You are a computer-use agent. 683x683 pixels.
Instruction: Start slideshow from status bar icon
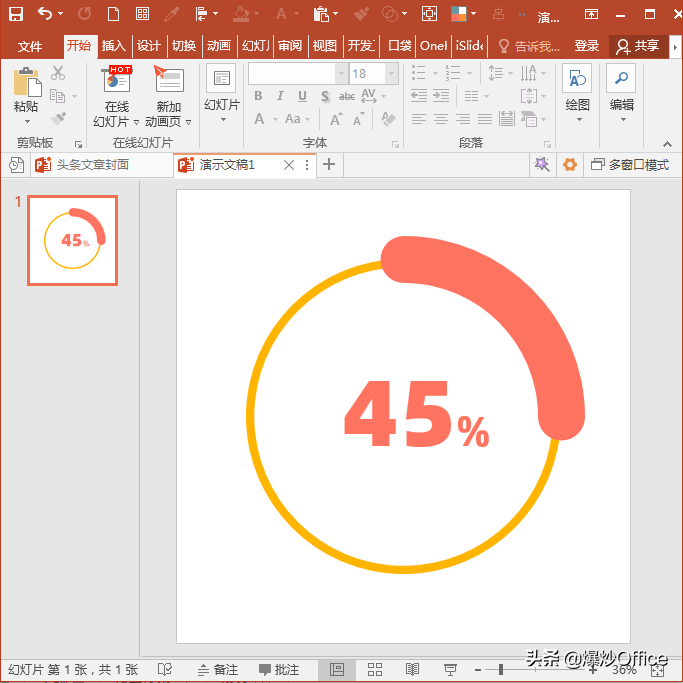point(450,670)
